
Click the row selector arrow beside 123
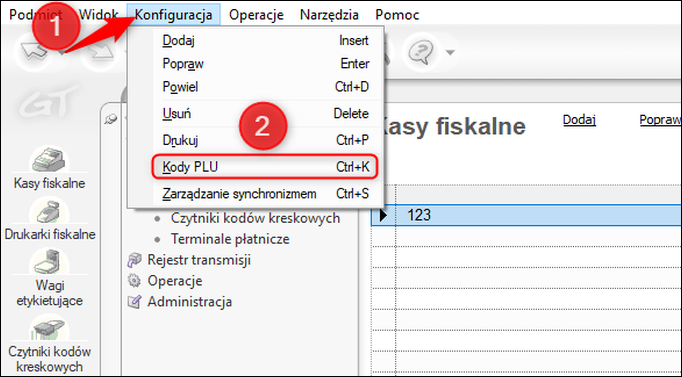click(383, 215)
